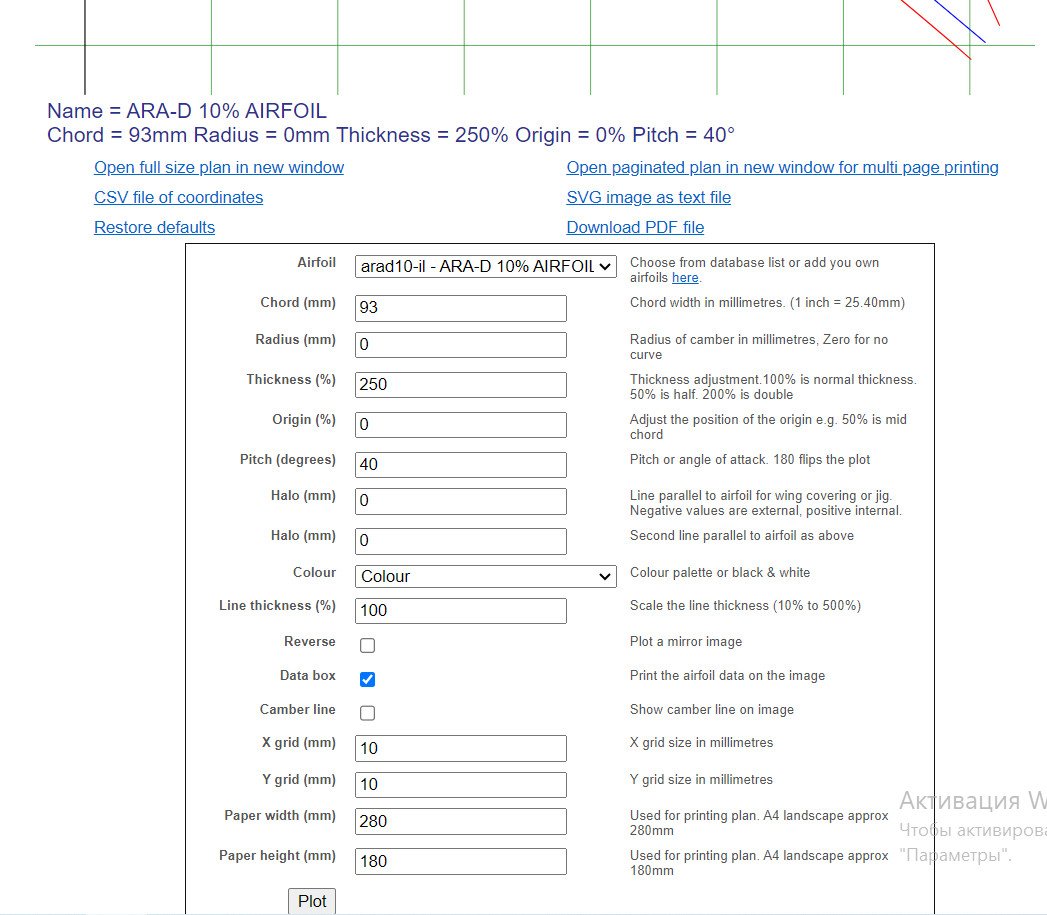The height and width of the screenshot is (915, 1047).
Task: Click the Radius (mm) input field
Action: click(x=460, y=345)
